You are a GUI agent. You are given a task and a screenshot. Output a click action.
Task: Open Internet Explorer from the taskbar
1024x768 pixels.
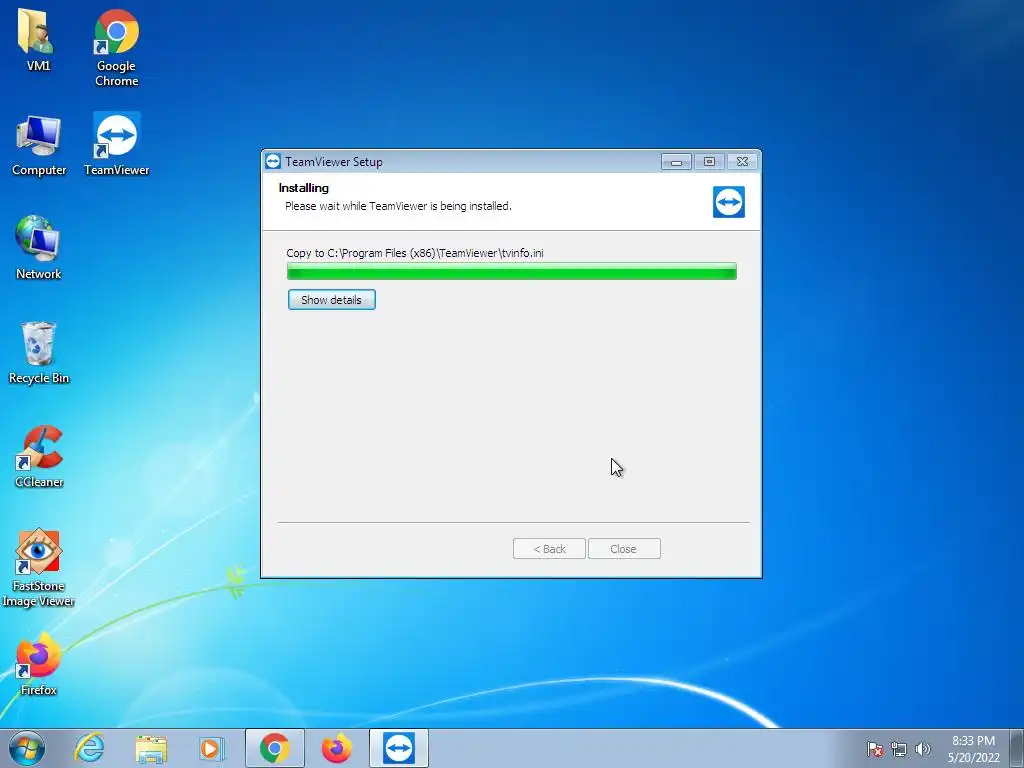[x=89, y=748]
